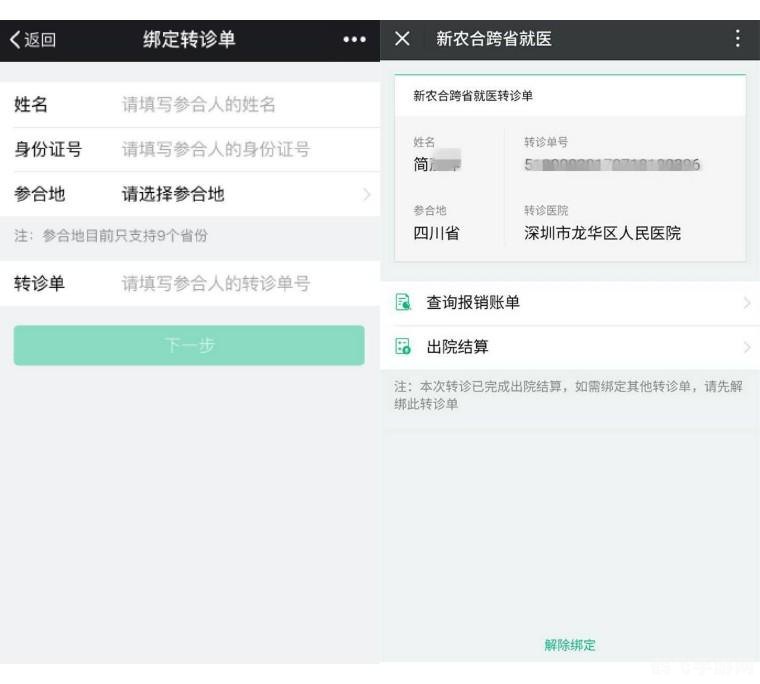The width and height of the screenshot is (760, 684).
Task: Tap chevron arrow on 参合地 row
Action: [367, 194]
